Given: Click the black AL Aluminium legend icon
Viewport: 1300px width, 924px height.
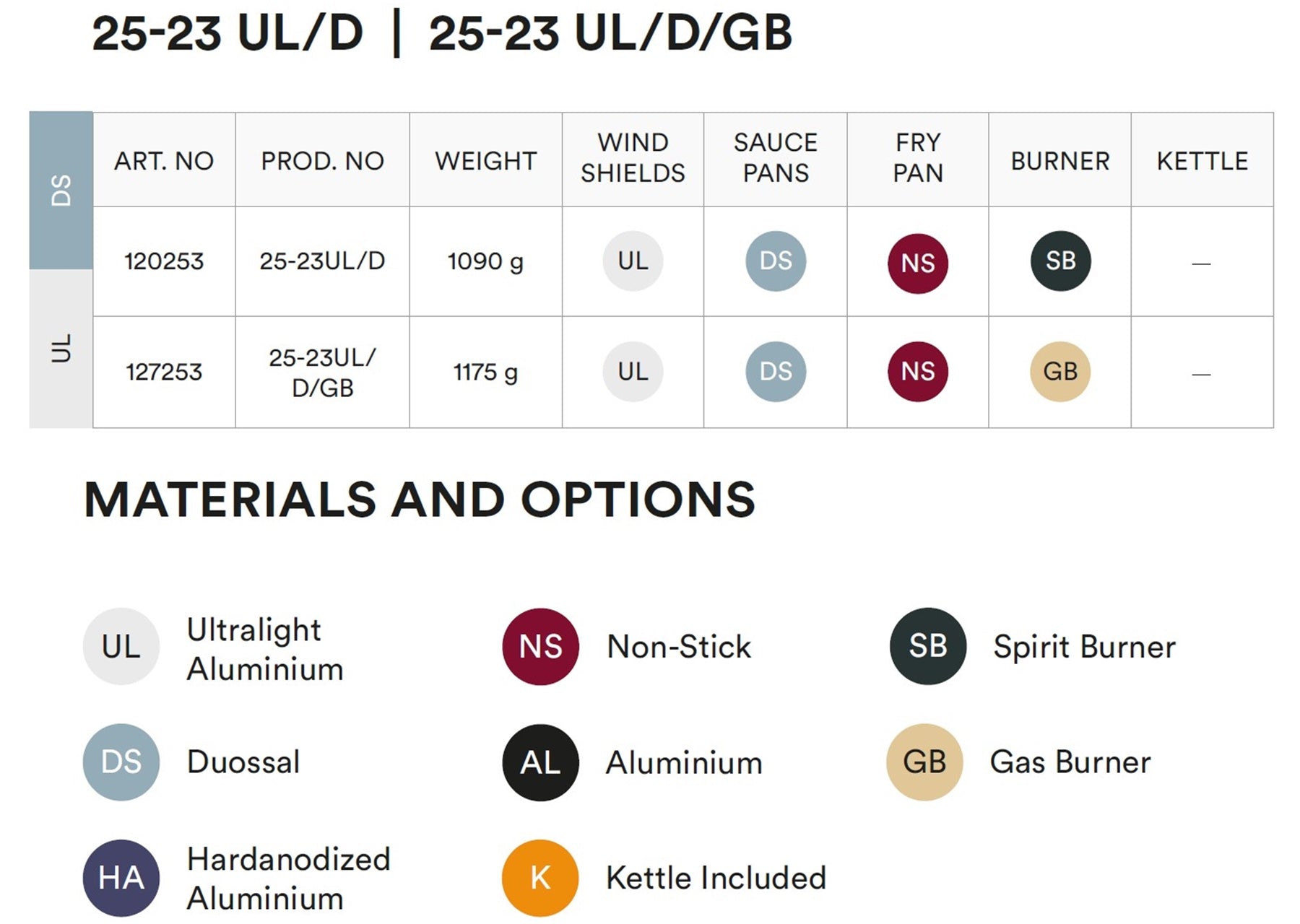Looking at the screenshot, I should [540, 762].
